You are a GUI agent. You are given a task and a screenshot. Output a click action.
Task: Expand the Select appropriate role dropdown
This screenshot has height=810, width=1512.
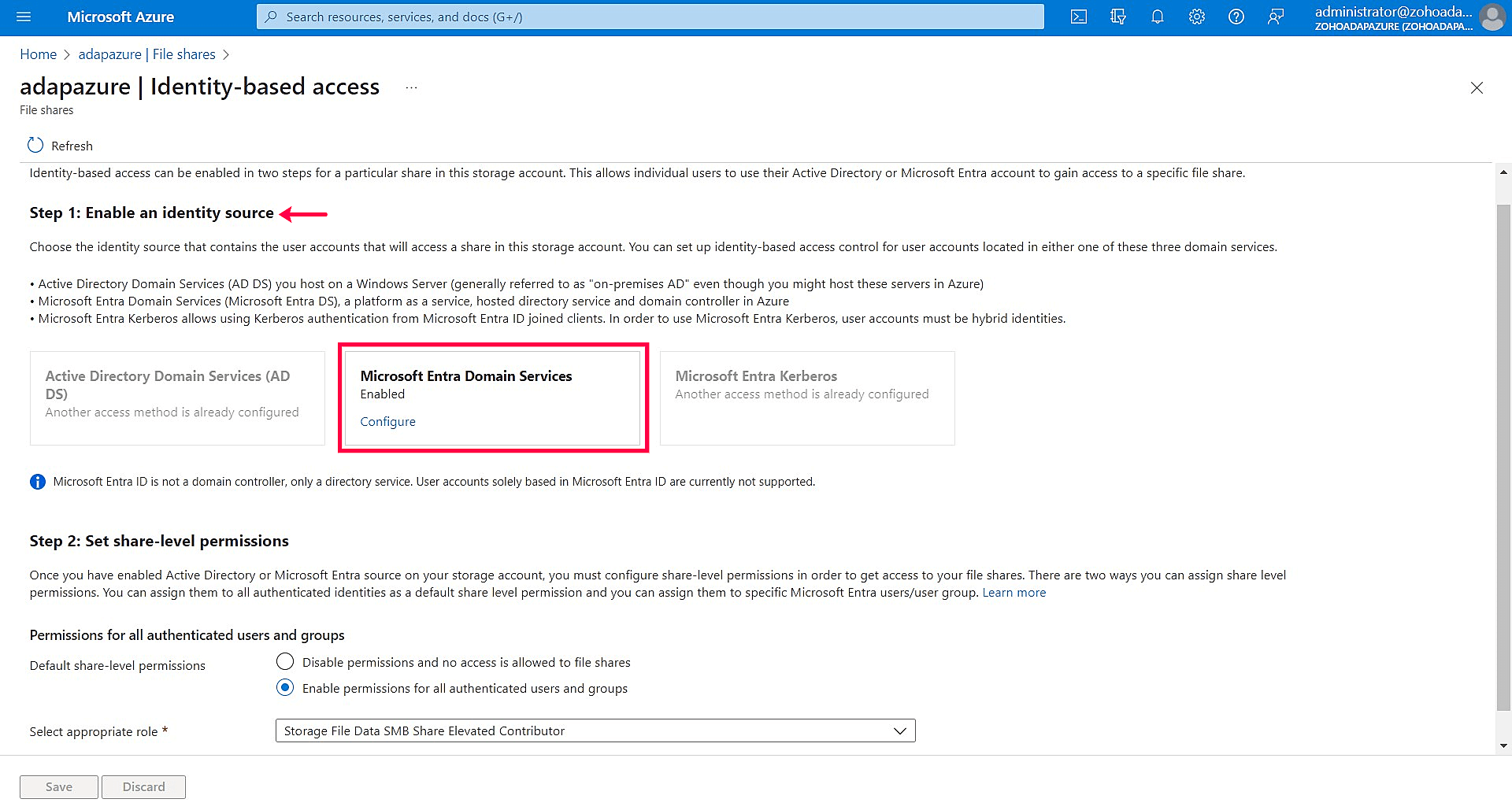point(595,730)
